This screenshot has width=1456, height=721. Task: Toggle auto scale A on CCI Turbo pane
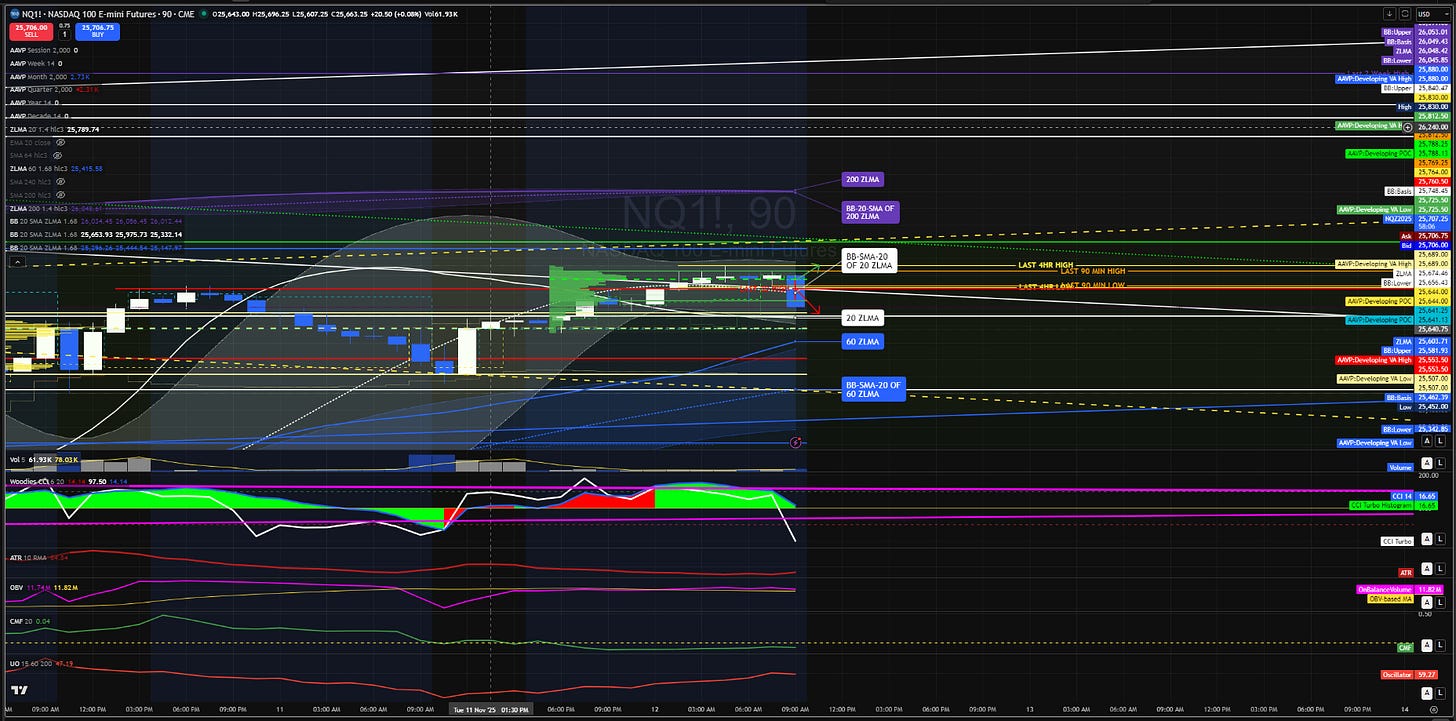click(x=1426, y=540)
